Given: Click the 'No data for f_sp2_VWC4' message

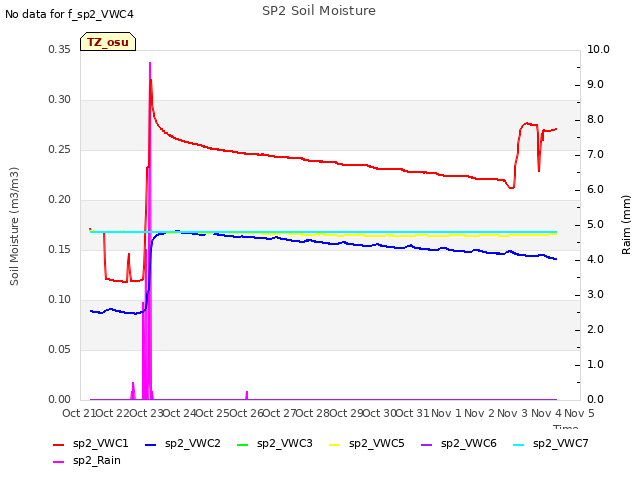Looking at the screenshot, I should [x=69, y=14].
